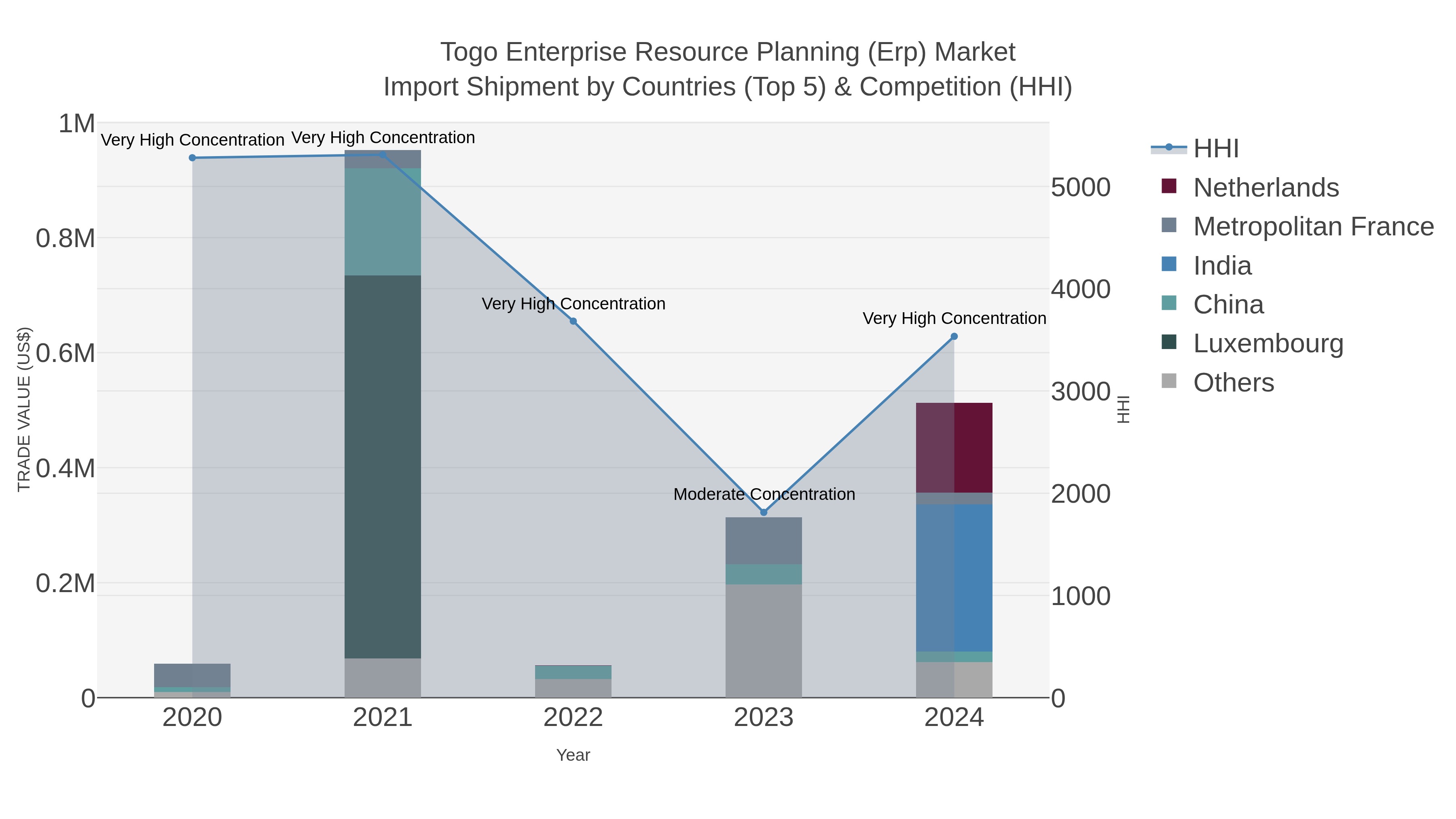1456x819 pixels.
Task: Click the 'Year' axis title
Action: pyautogui.click(x=573, y=755)
